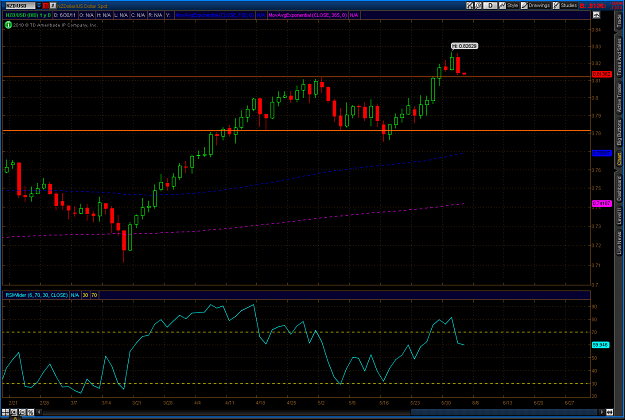Click the NZDollar/US Dollar Spot title text
Image resolution: width=625 pixels, height=420 pixels.
(82, 6)
